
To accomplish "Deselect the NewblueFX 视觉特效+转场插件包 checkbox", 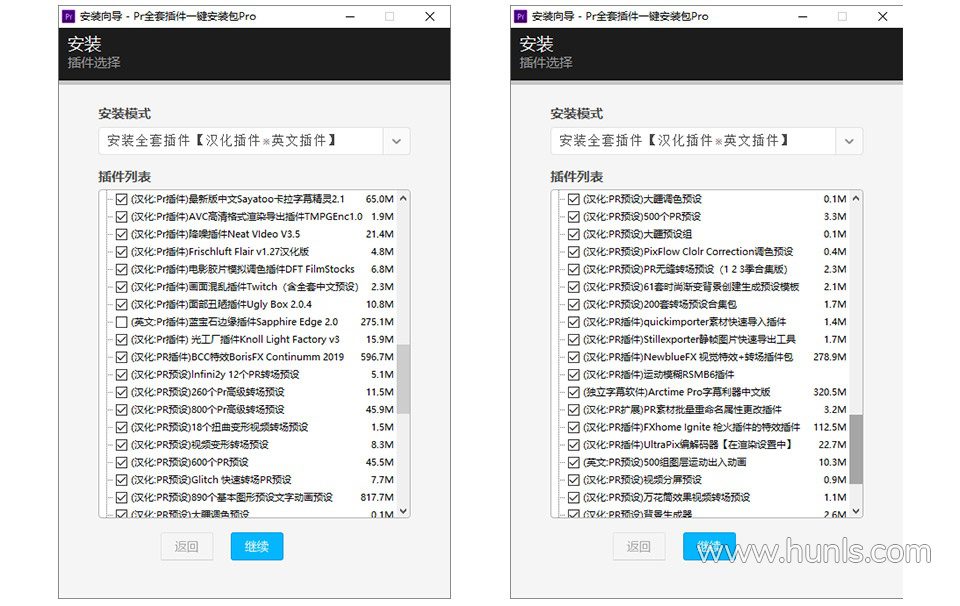I will point(574,357).
